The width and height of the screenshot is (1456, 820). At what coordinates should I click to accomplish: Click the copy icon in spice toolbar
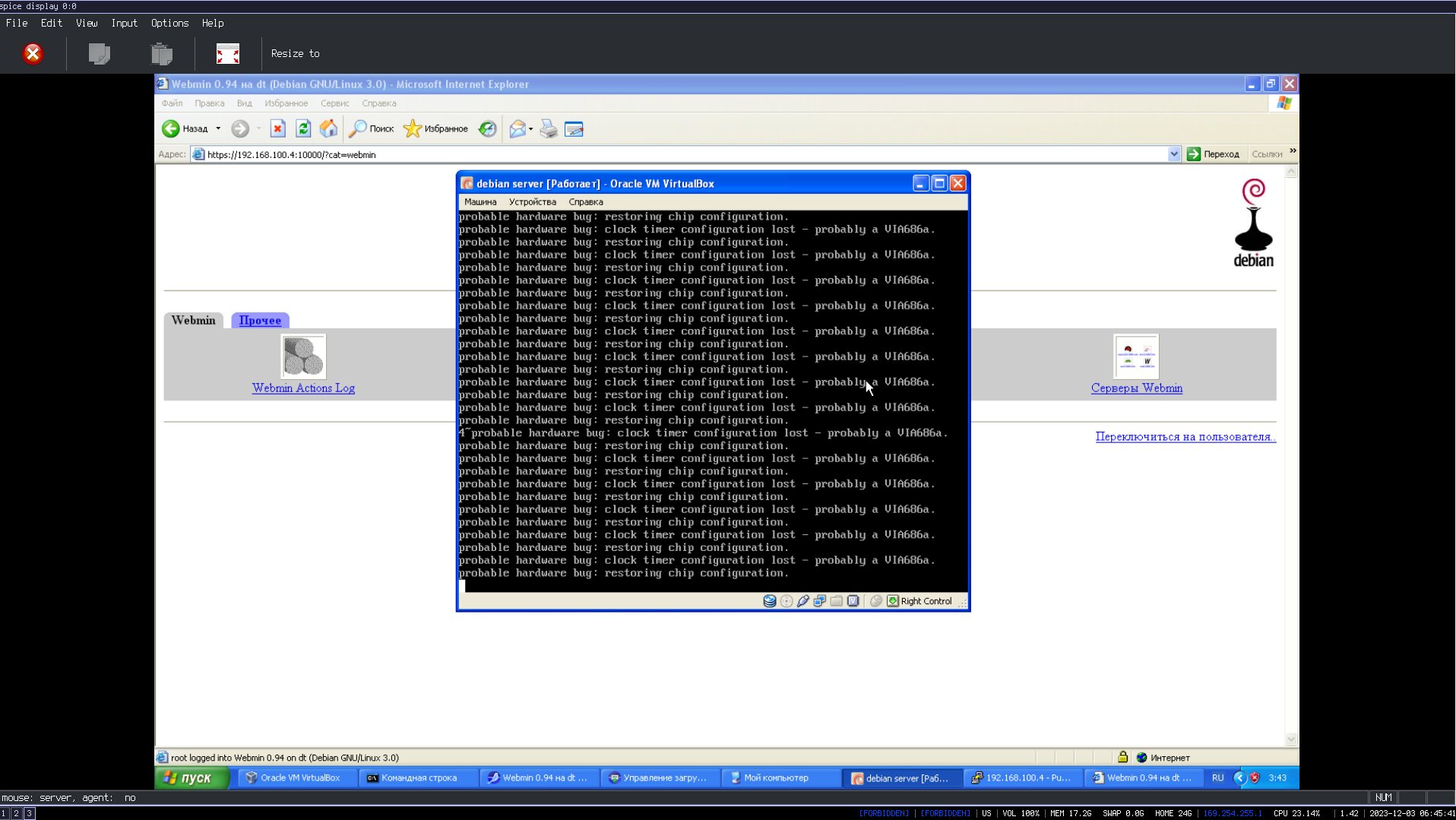(x=100, y=53)
